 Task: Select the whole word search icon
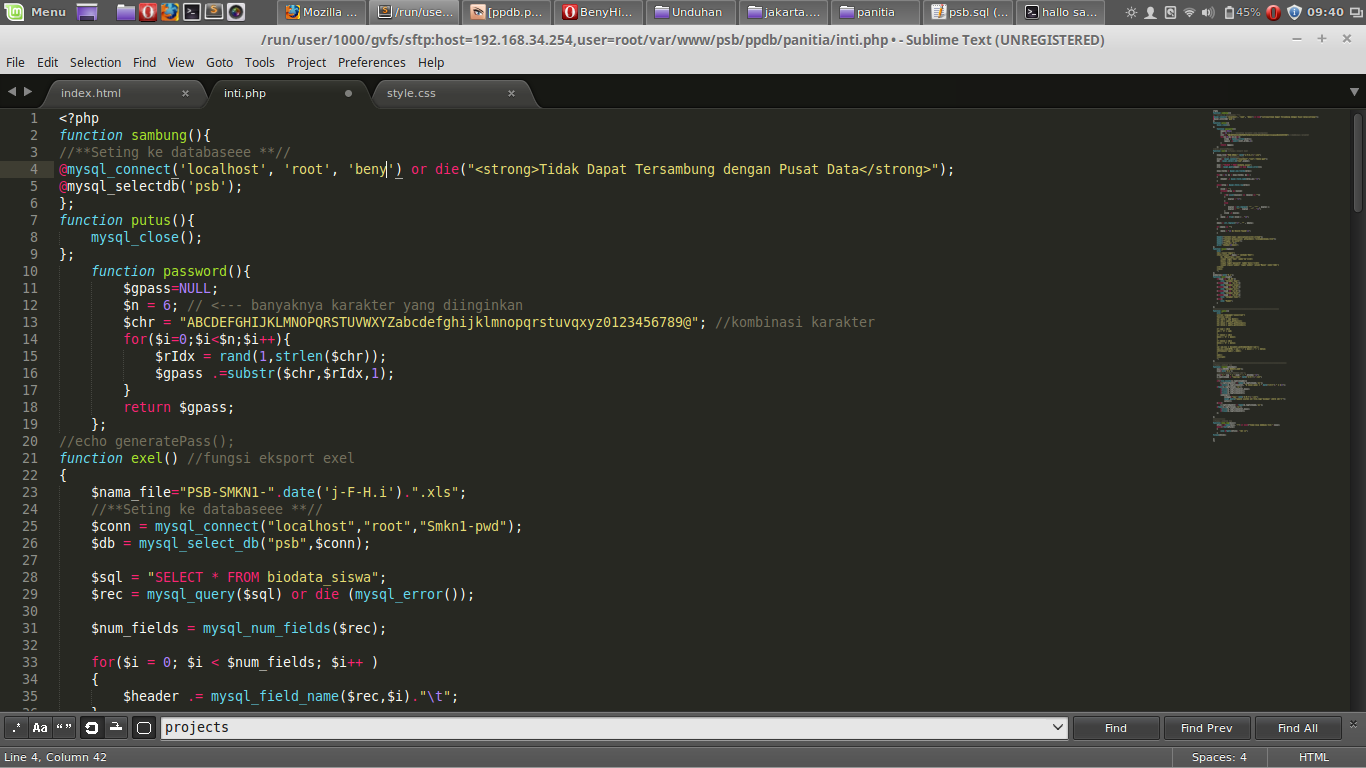click(64, 728)
